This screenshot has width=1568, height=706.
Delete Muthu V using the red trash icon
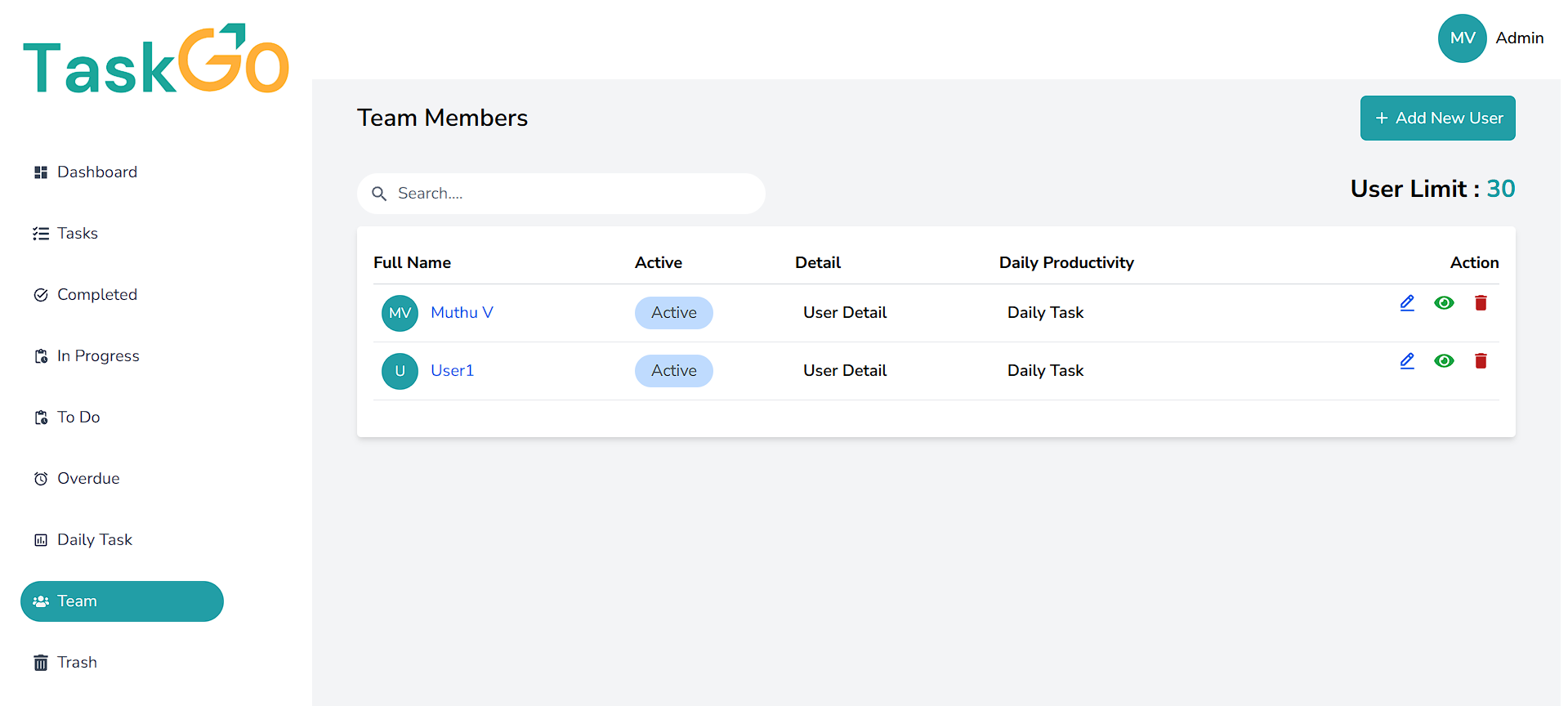(1480, 303)
